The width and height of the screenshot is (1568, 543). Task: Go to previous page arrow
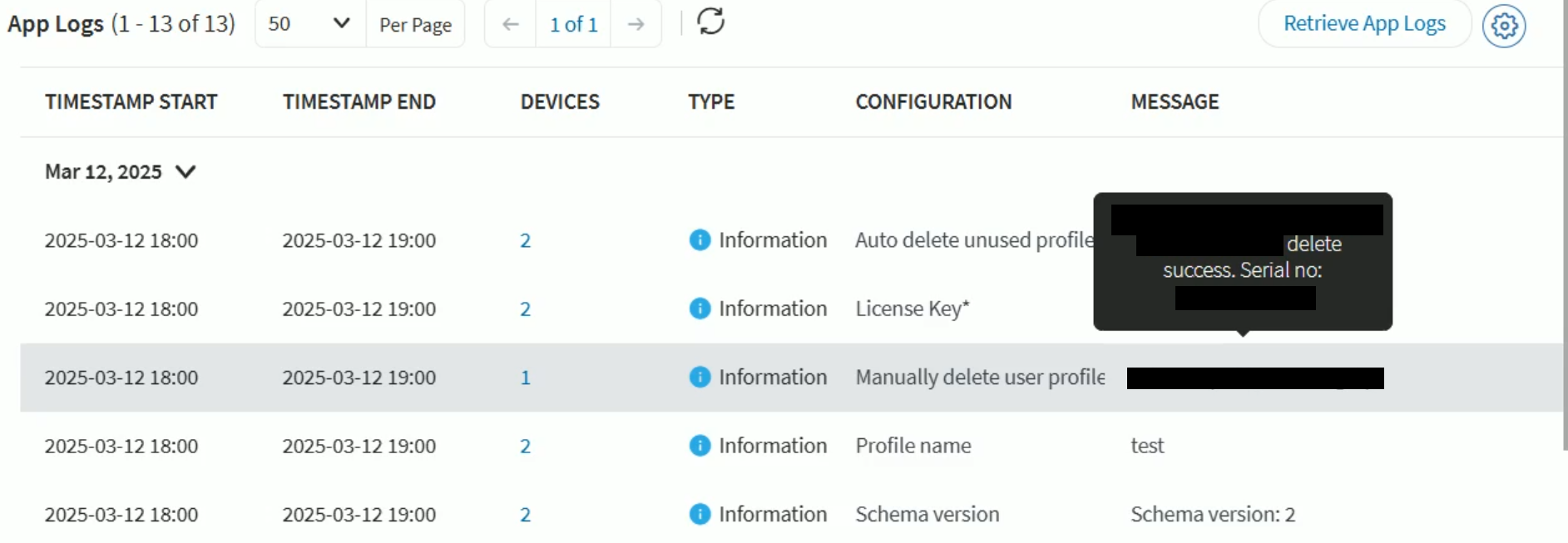510,24
